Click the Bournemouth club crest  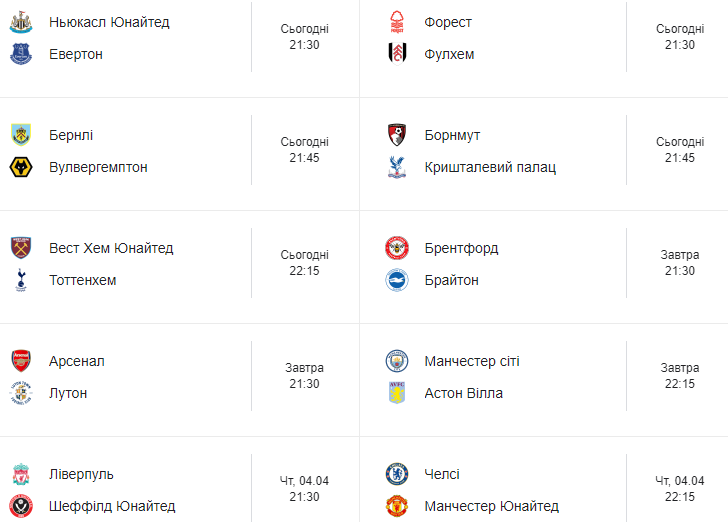[396, 135]
